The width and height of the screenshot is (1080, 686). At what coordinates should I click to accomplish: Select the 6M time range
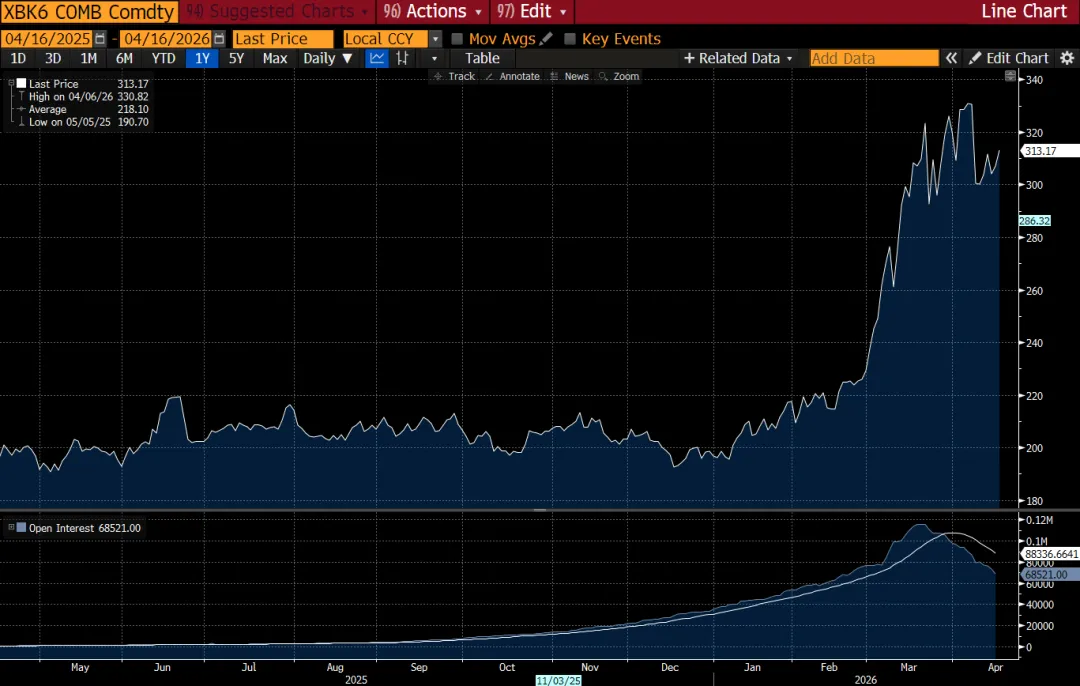(x=125, y=59)
